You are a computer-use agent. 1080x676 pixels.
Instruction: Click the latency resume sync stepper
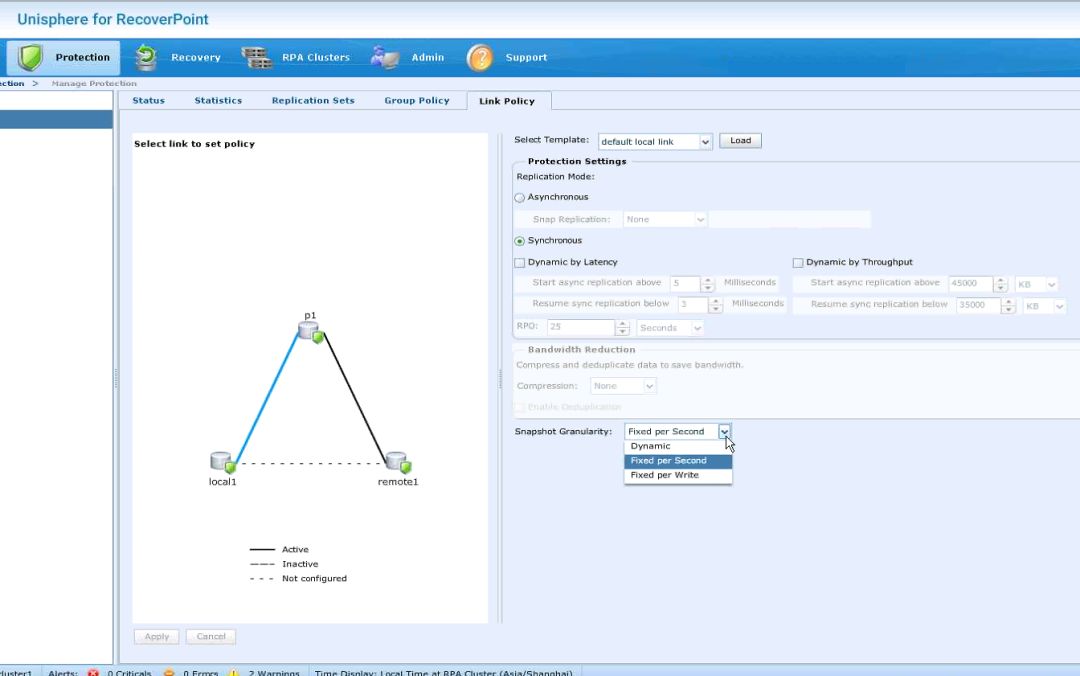click(716, 305)
